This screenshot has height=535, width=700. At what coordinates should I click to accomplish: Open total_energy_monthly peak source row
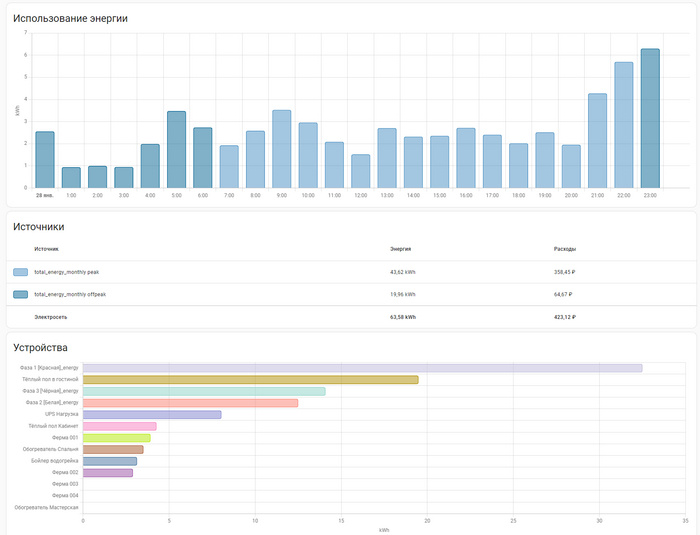click(351, 272)
